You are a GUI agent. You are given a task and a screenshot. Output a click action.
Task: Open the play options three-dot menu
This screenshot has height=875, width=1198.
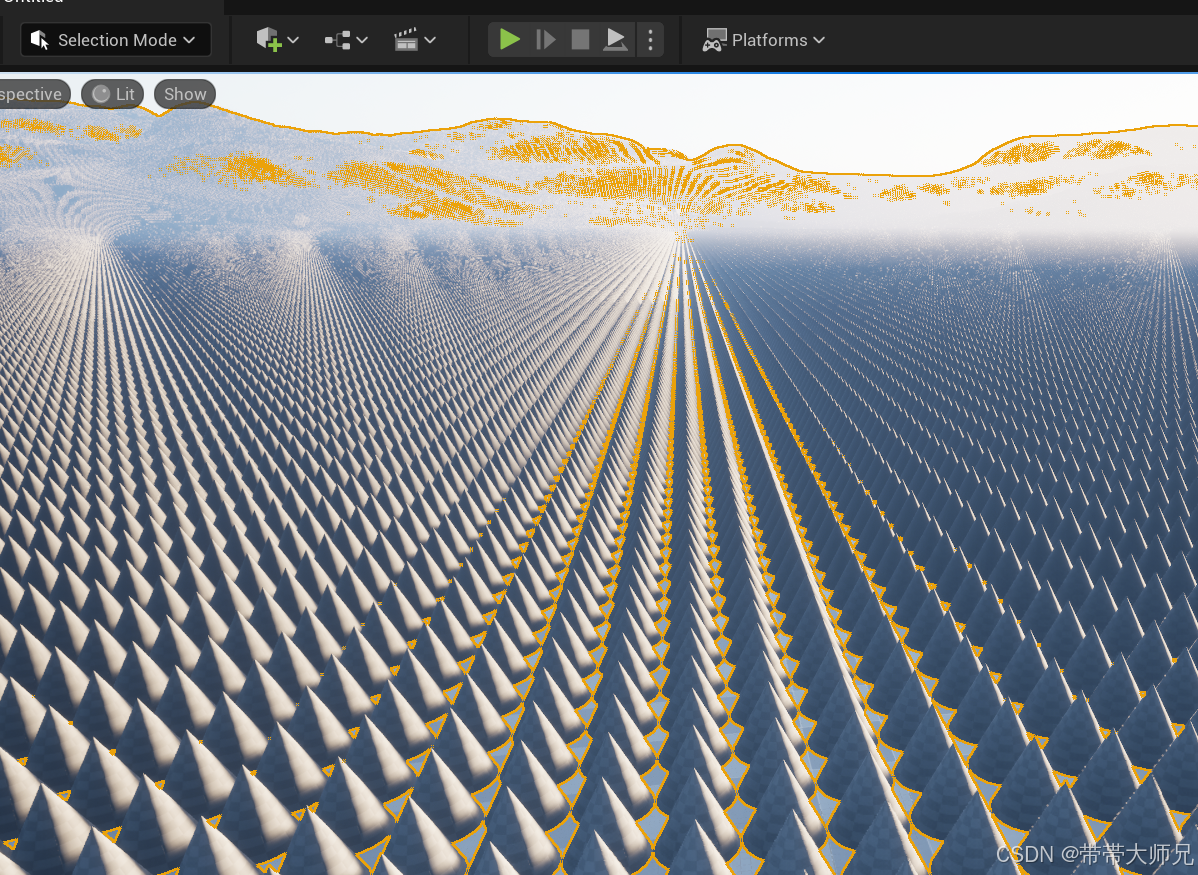point(650,40)
